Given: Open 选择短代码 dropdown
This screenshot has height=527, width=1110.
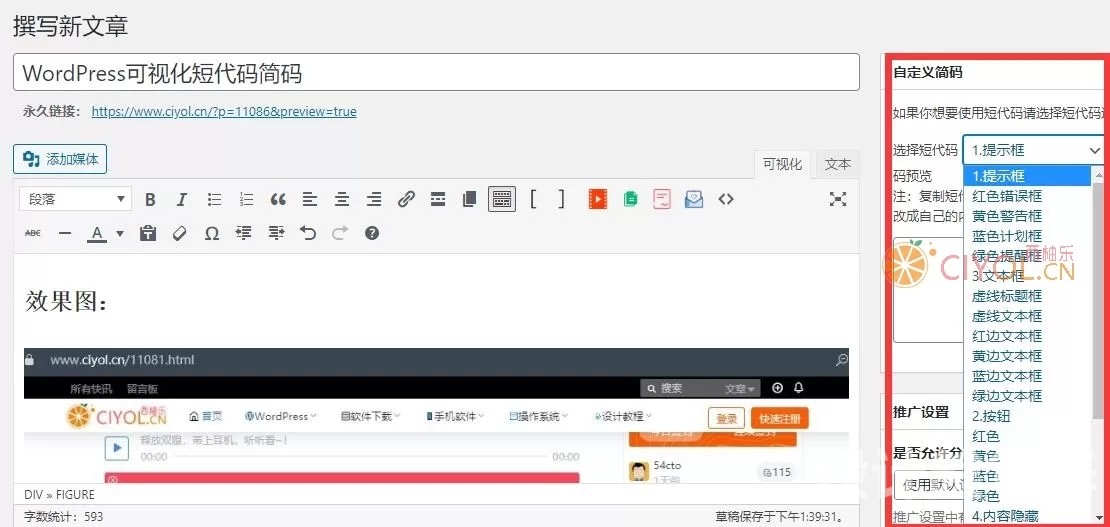Looking at the screenshot, I should click(x=1033, y=150).
